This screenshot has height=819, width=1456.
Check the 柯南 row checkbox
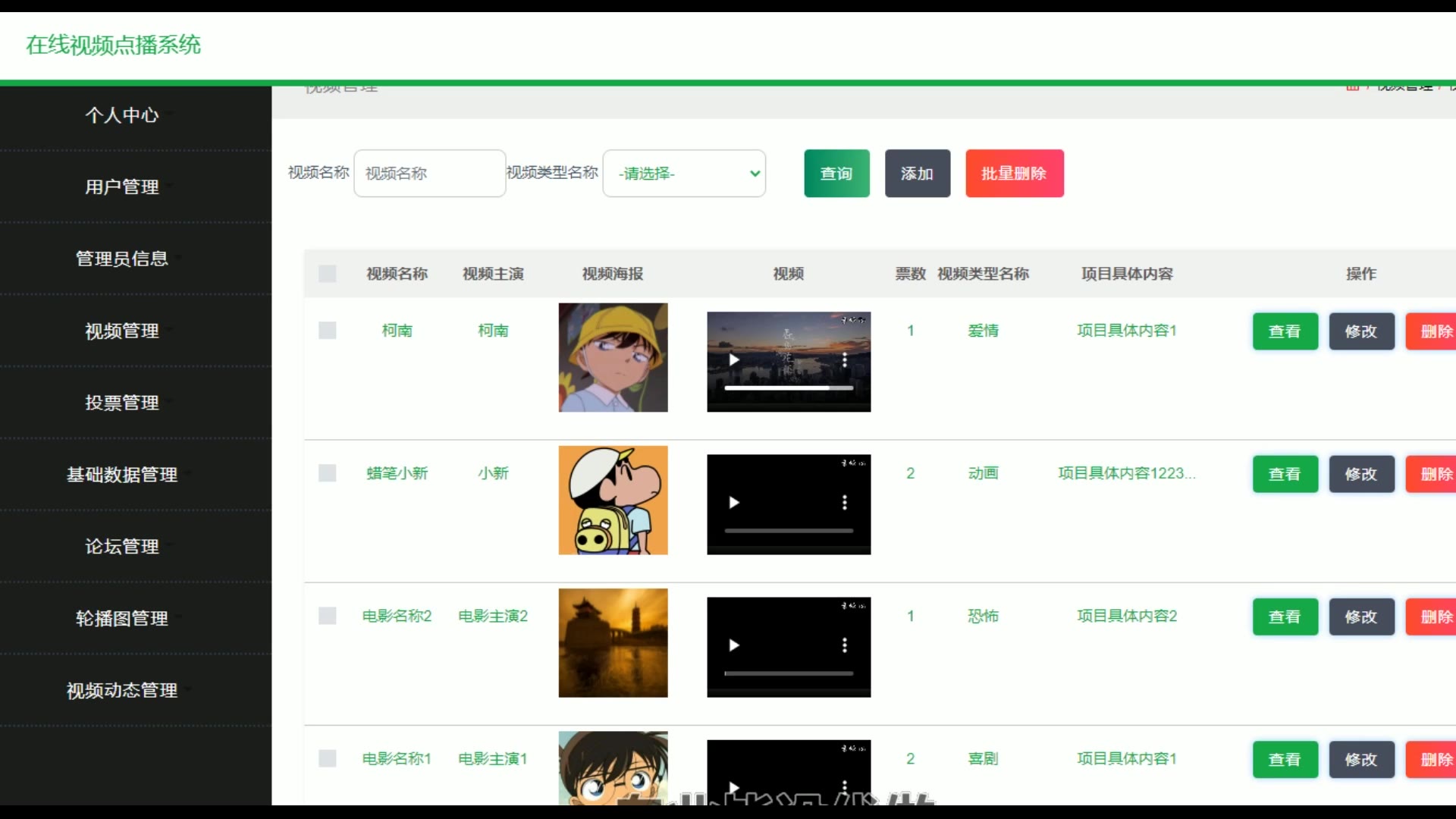pyautogui.click(x=328, y=331)
